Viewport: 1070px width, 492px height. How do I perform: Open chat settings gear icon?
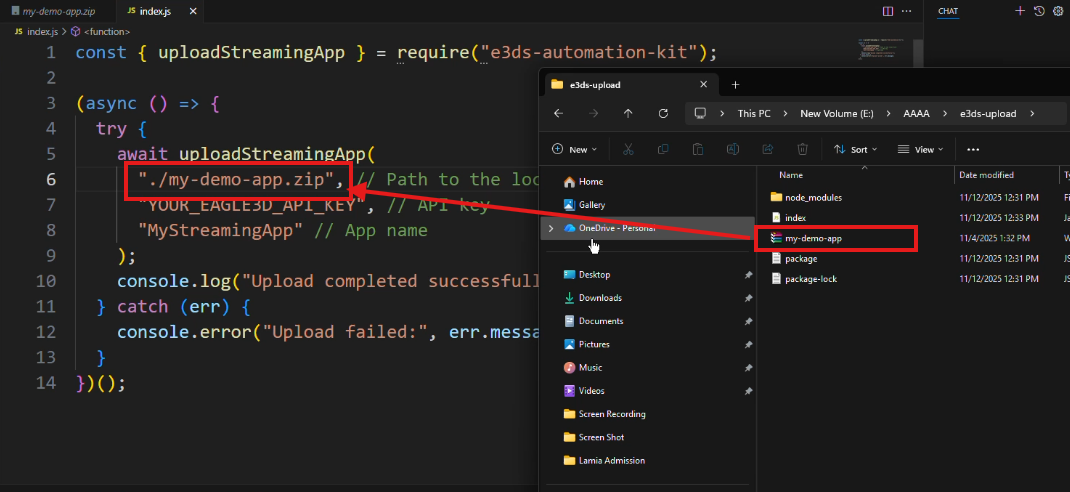tap(1058, 11)
